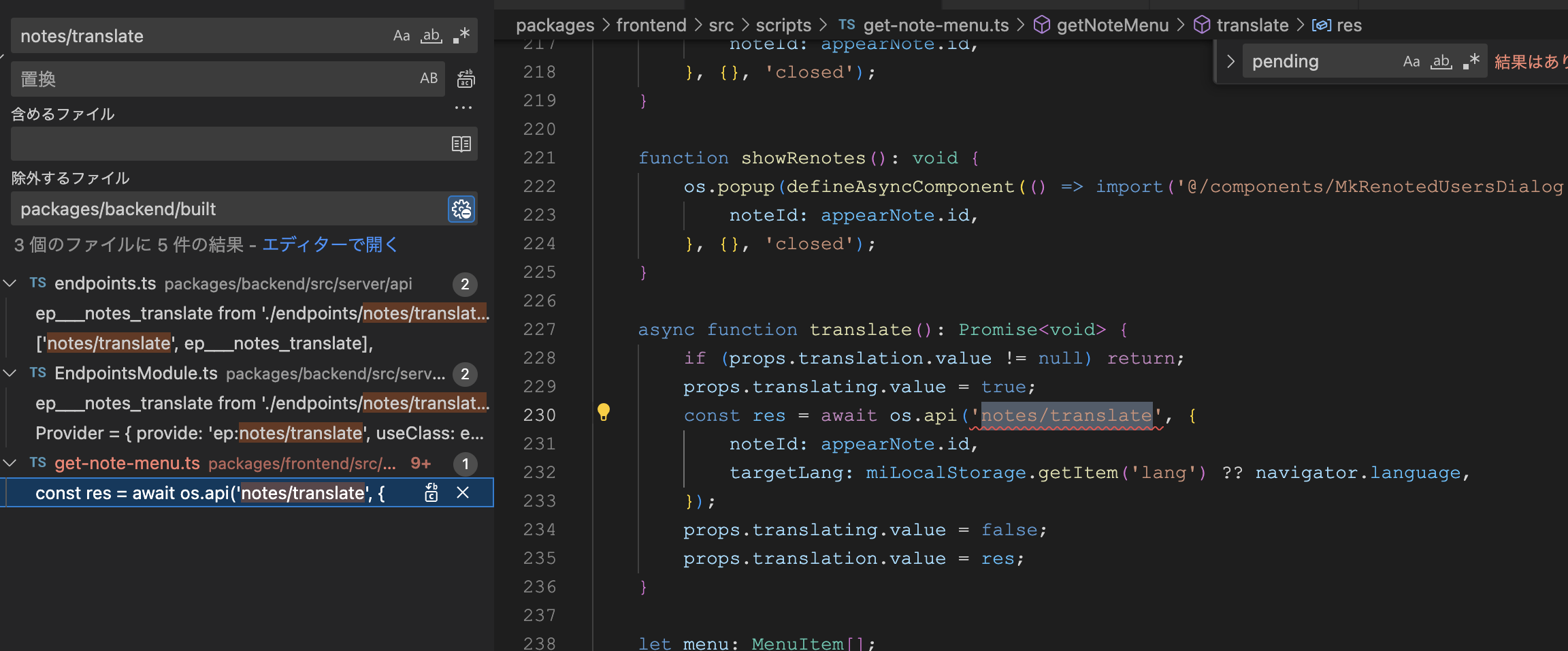Toggle match case in the sidebar search box
Screen dimensions: 1568x651
tap(402, 35)
